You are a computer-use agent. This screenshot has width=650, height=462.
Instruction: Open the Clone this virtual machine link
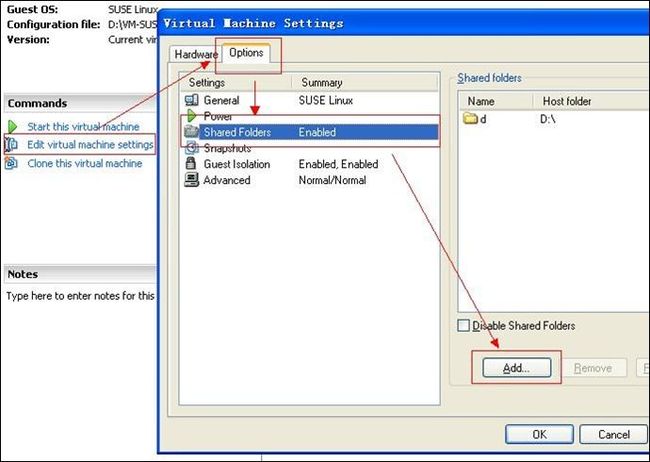click(x=85, y=163)
